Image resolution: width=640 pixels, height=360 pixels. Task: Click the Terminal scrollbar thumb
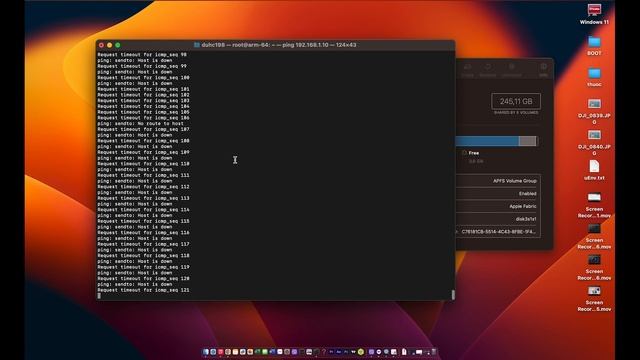pyautogui.click(x=453, y=295)
